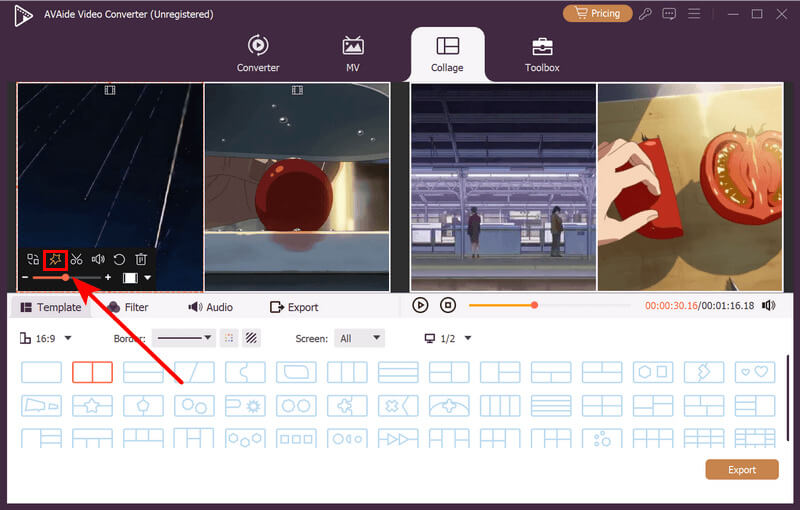Click the reset rotate arrow icon

(119, 260)
